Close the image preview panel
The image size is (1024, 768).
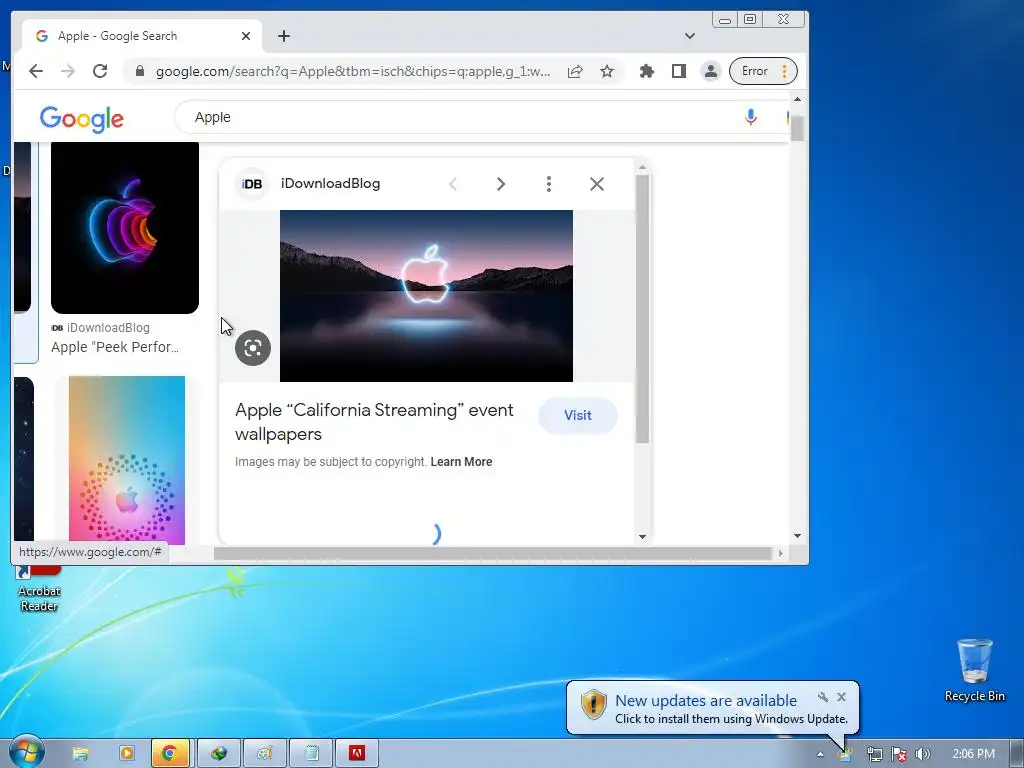coord(597,184)
